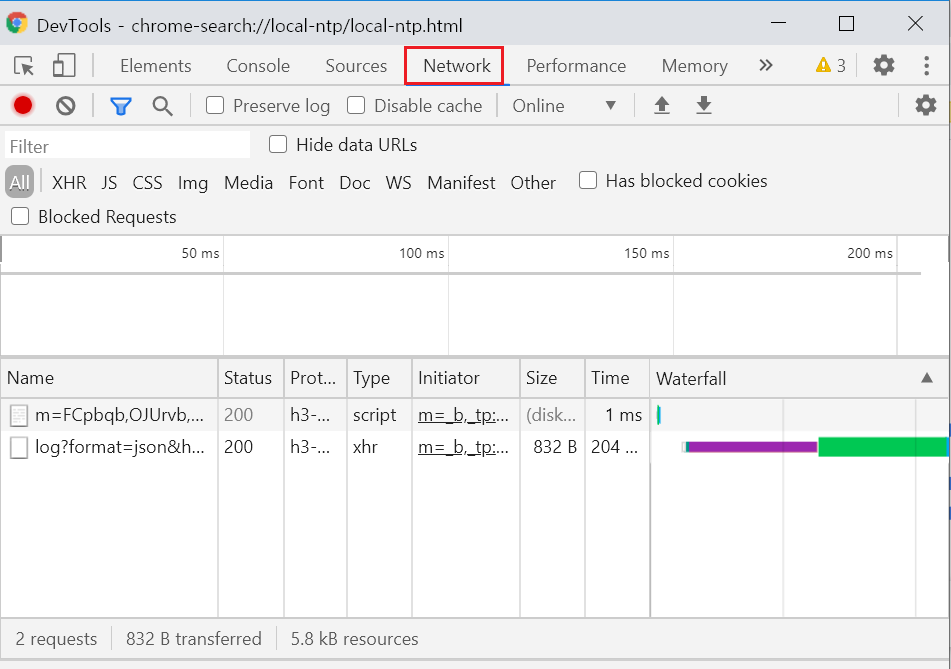Open the Online throttling dropdown

coord(564,106)
